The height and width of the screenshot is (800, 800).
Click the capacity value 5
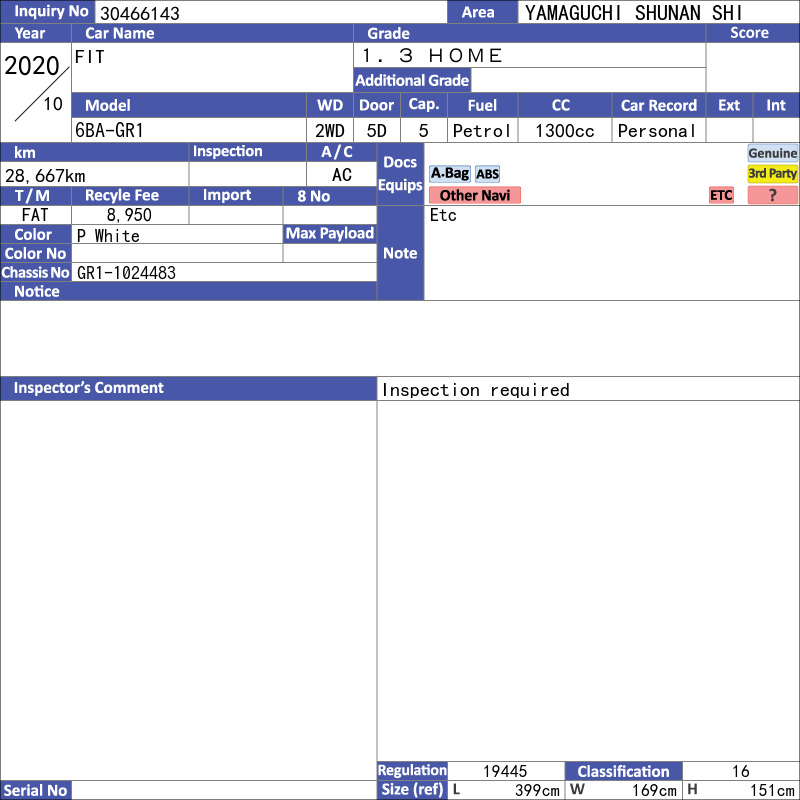[x=423, y=131]
